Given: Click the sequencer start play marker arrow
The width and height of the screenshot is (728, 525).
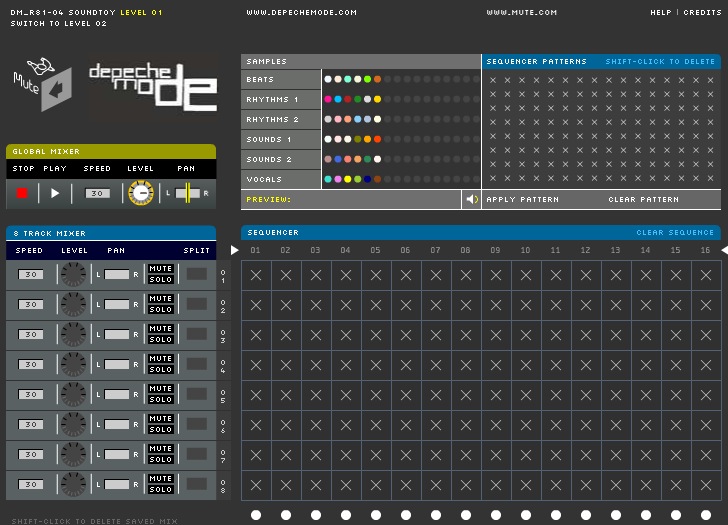Looking at the screenshot, I should pos(234,250).
